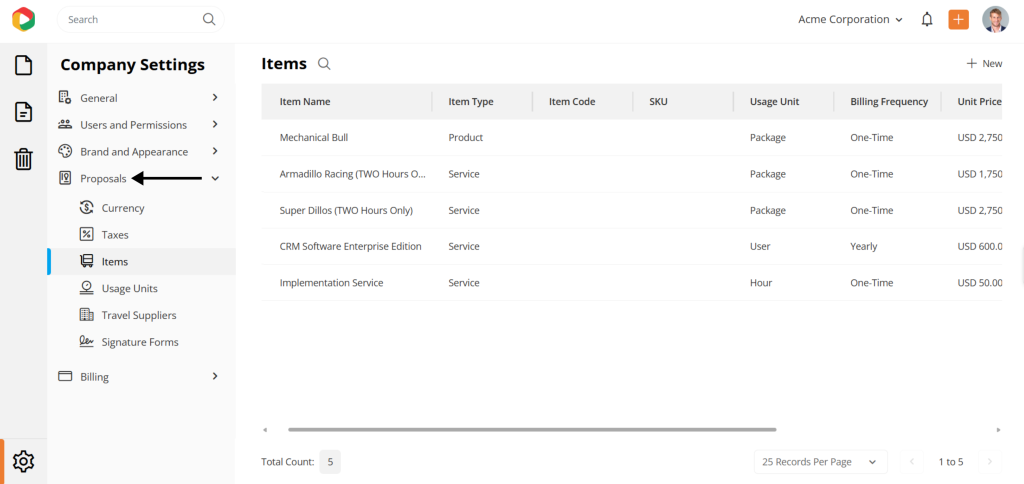Click the scroll-left arrow under table

(x=265, y=430)
